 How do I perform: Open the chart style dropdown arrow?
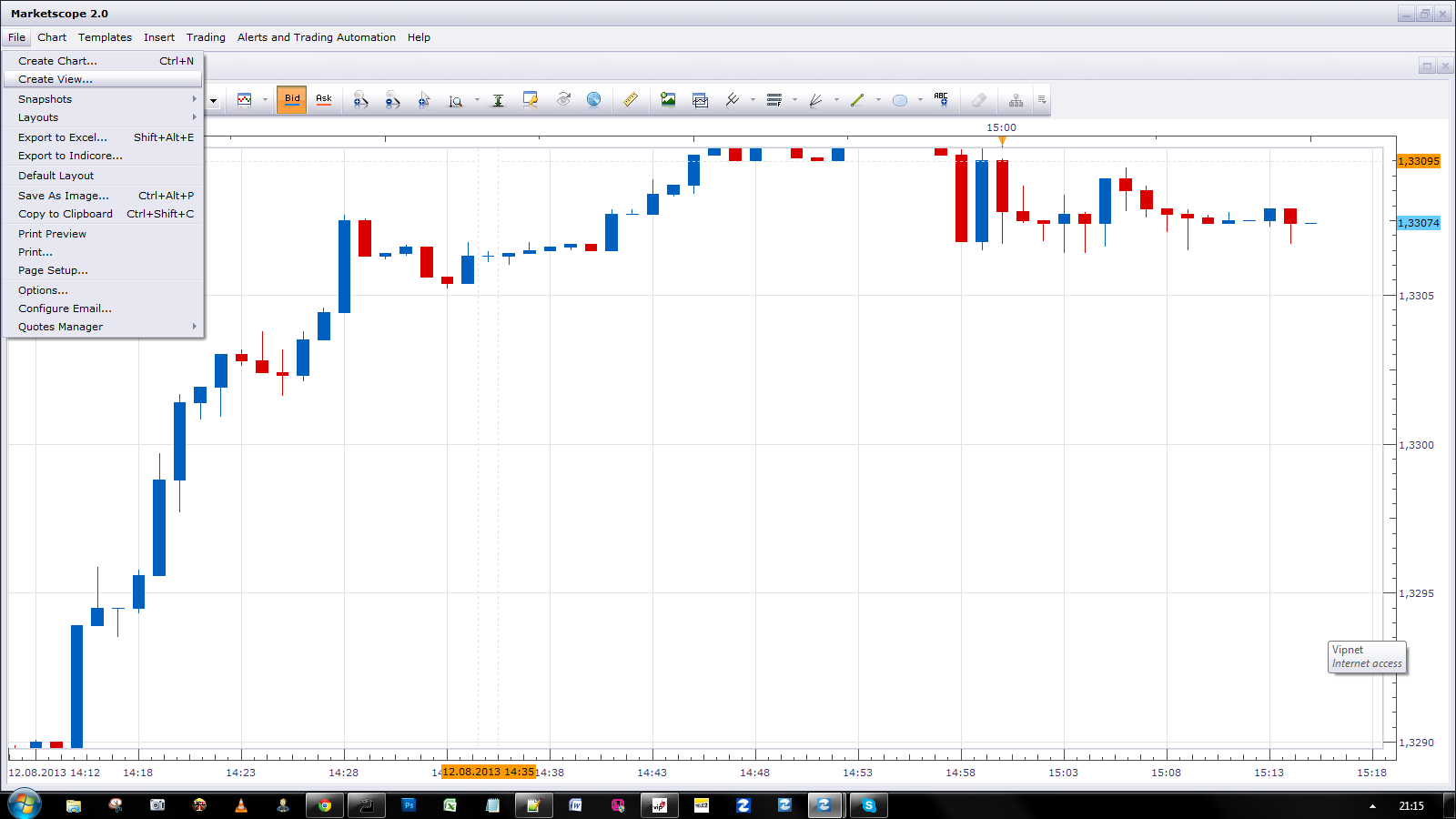point(265,100)
